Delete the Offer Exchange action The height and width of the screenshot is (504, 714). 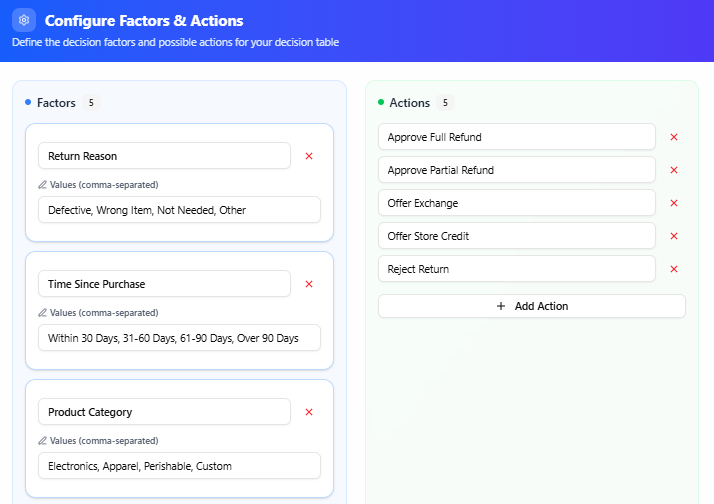674,203
